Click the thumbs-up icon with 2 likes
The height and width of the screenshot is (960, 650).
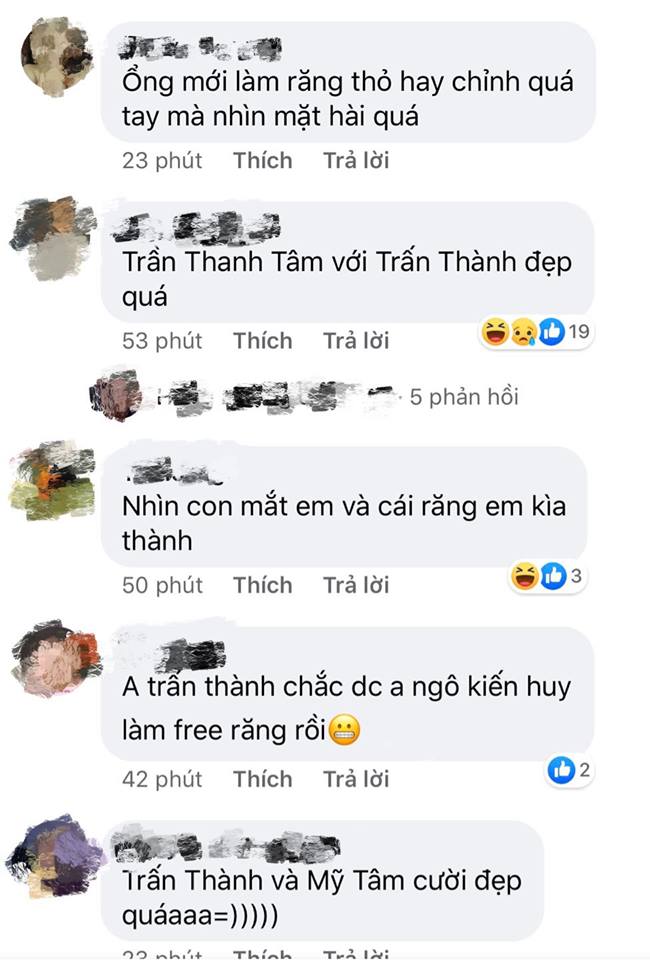click(562, 770)
